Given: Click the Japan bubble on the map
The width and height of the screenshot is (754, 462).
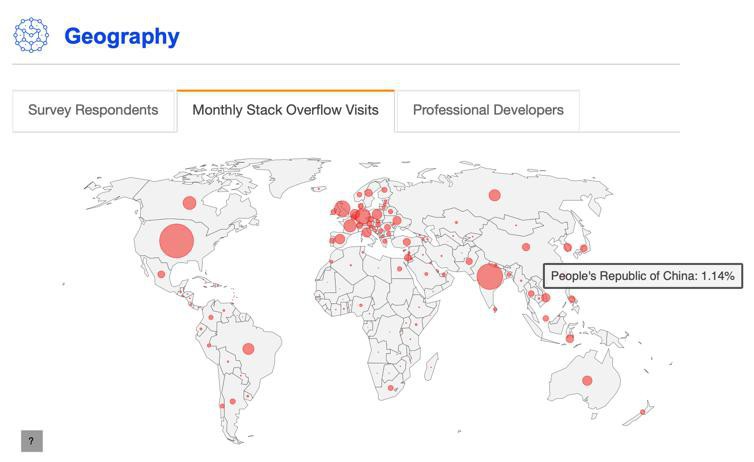Looking at the screenshot, I should point(584,248).
